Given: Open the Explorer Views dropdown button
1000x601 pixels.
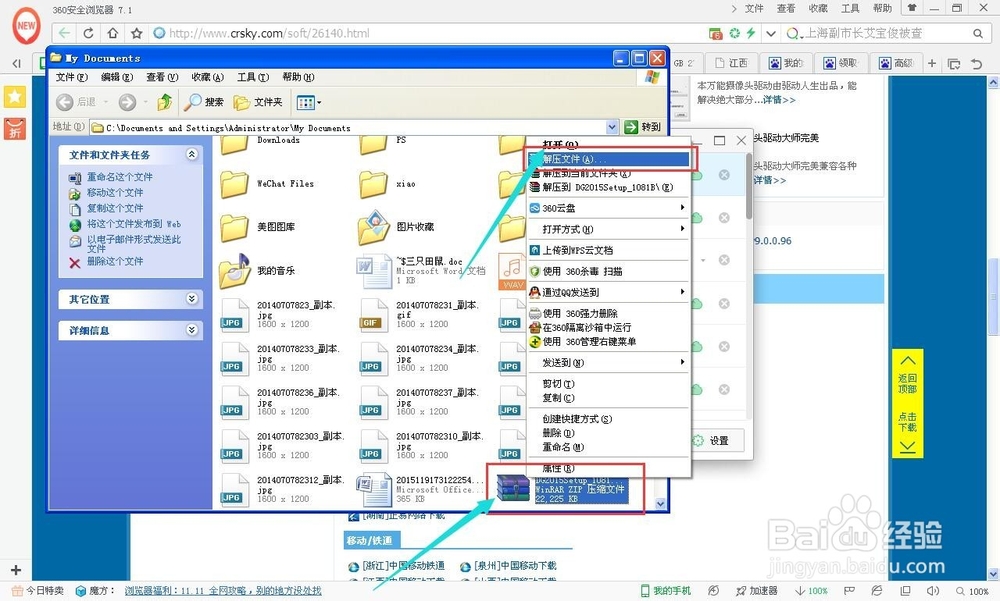Looking at the screenshot, I should (x=309, y=102).
